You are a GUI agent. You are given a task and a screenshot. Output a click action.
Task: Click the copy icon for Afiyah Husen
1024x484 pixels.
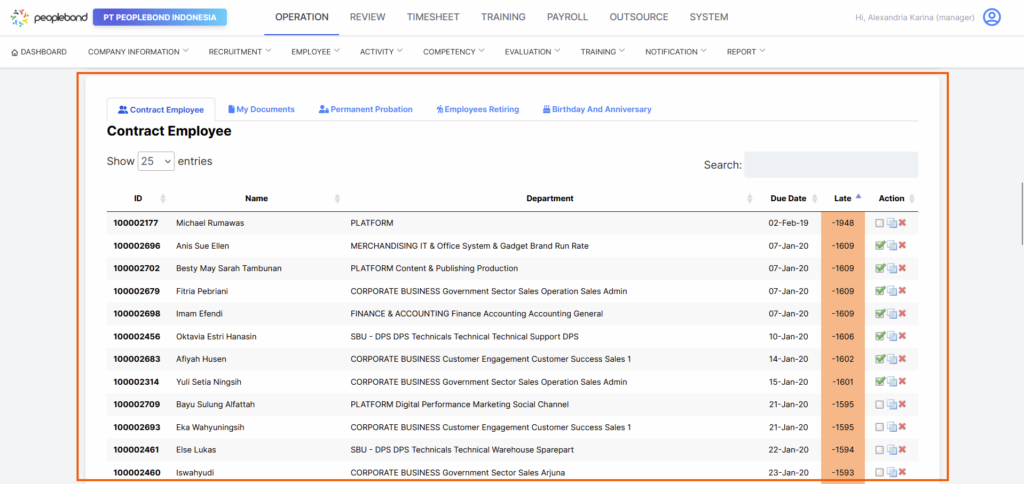click(891, 359)
